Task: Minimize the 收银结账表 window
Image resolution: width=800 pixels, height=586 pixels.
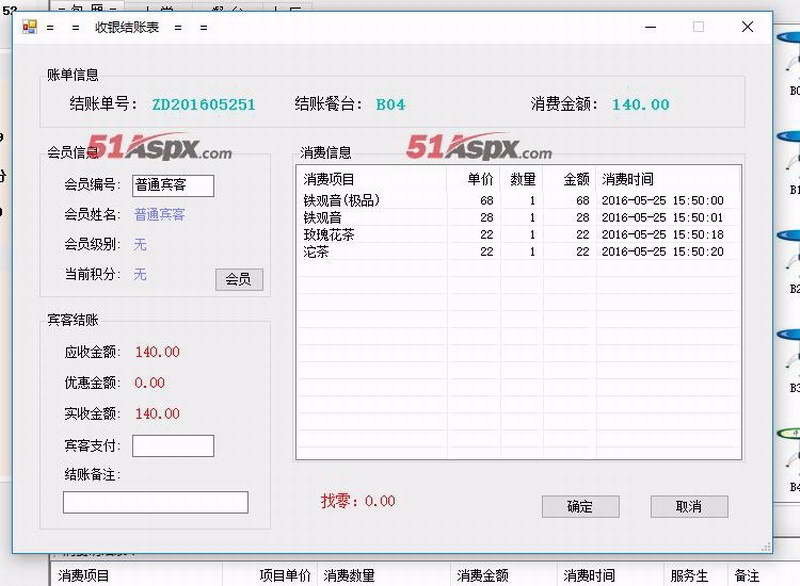Action: click(x=651, y=27)
